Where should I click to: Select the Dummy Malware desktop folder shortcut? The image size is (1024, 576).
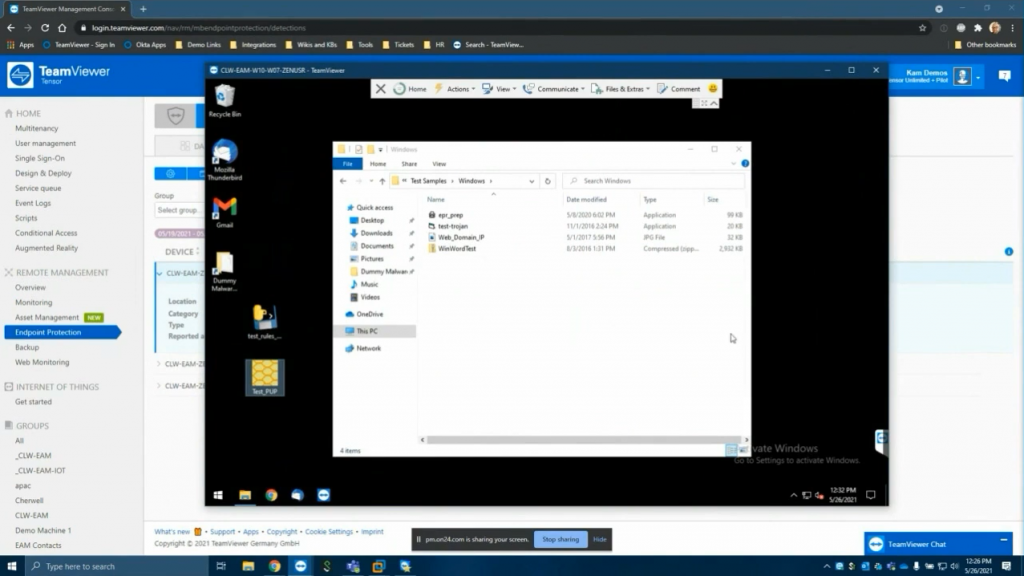coord(225,272)
